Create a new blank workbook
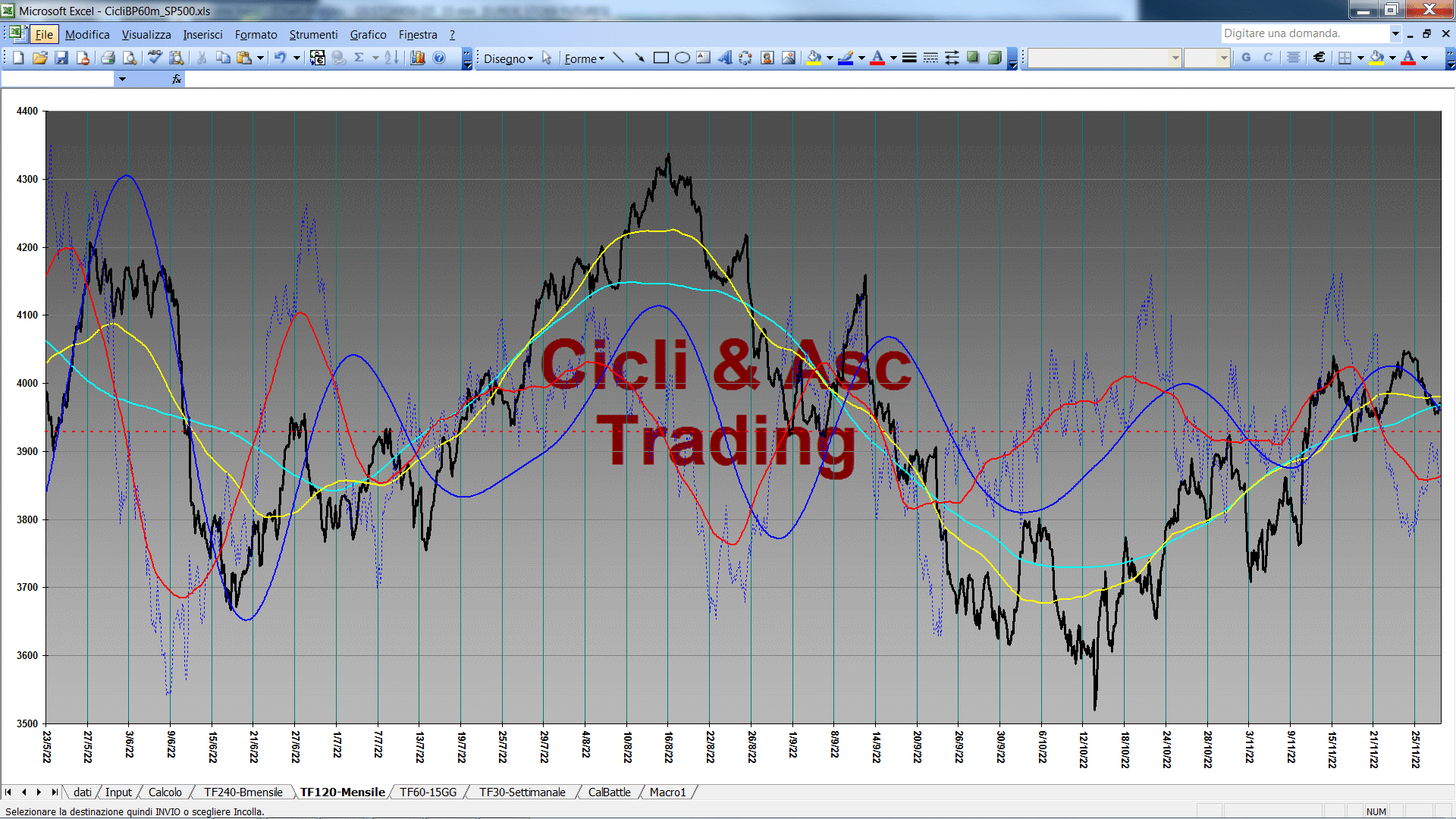Screen dimensions: 1456x819 point(19,58)
